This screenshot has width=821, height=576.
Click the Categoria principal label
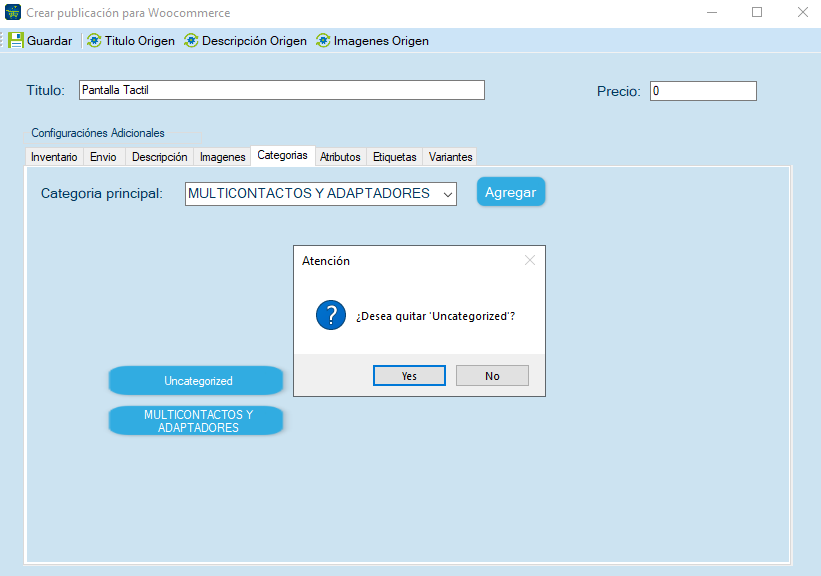[x=102, y=193]
